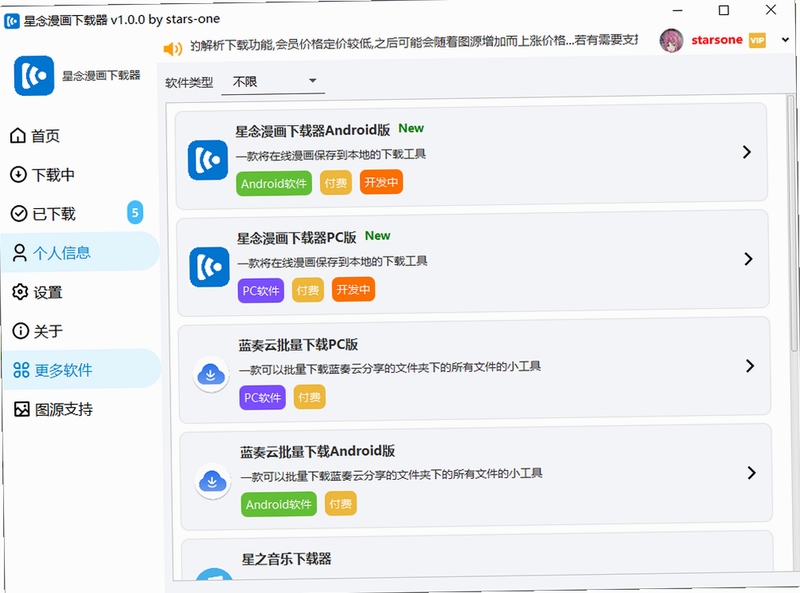This screenshot has height=593, width=800.
Task: Click the title bar app icon
Action: tap(12, 21)
